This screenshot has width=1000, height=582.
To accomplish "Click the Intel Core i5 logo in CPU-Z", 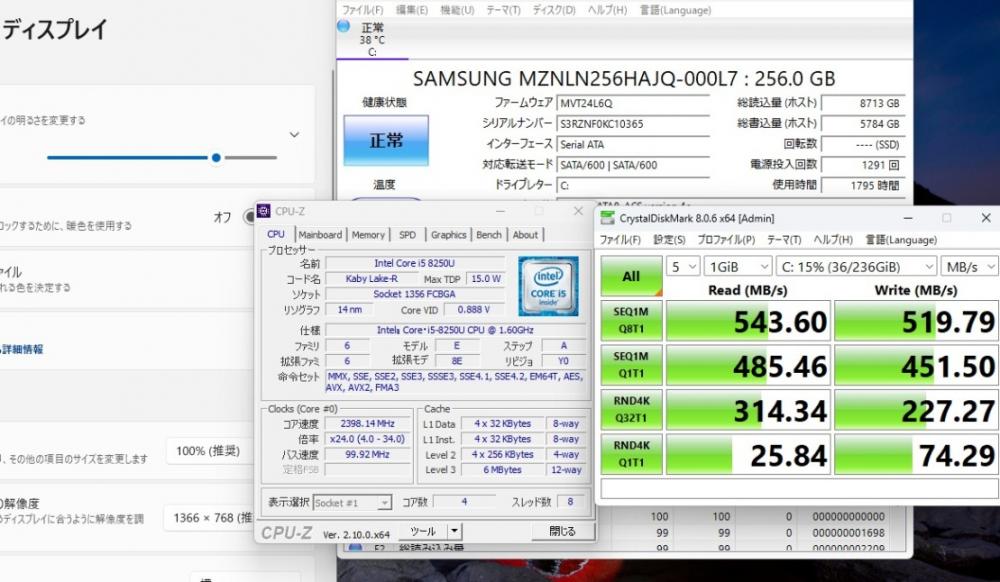I will [x=548, y=286].
